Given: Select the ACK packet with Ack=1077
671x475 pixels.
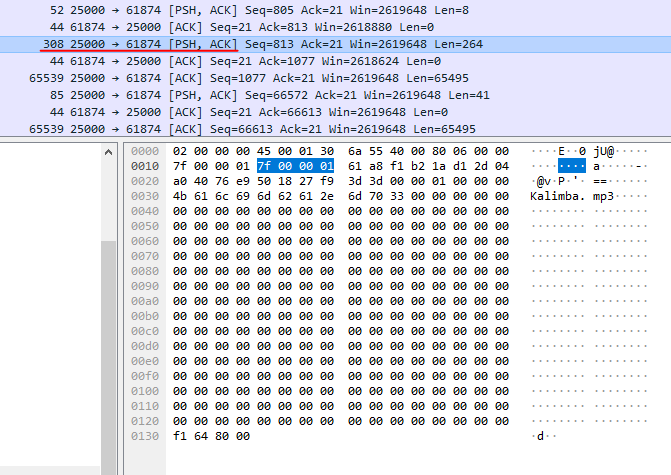Looking at the screenshot, I should [336, 61].
